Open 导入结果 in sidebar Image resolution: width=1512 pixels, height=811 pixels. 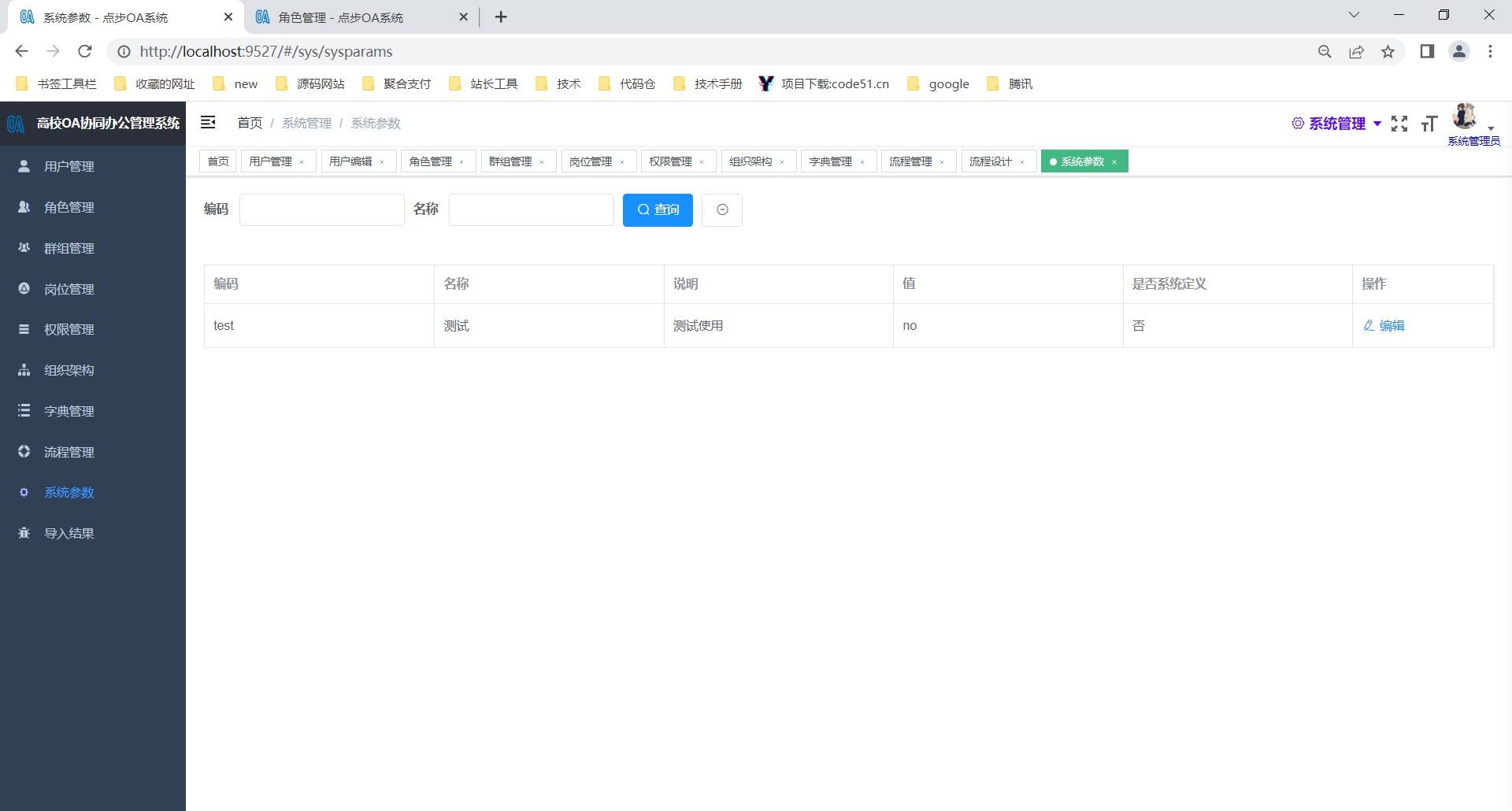(93, 533)
